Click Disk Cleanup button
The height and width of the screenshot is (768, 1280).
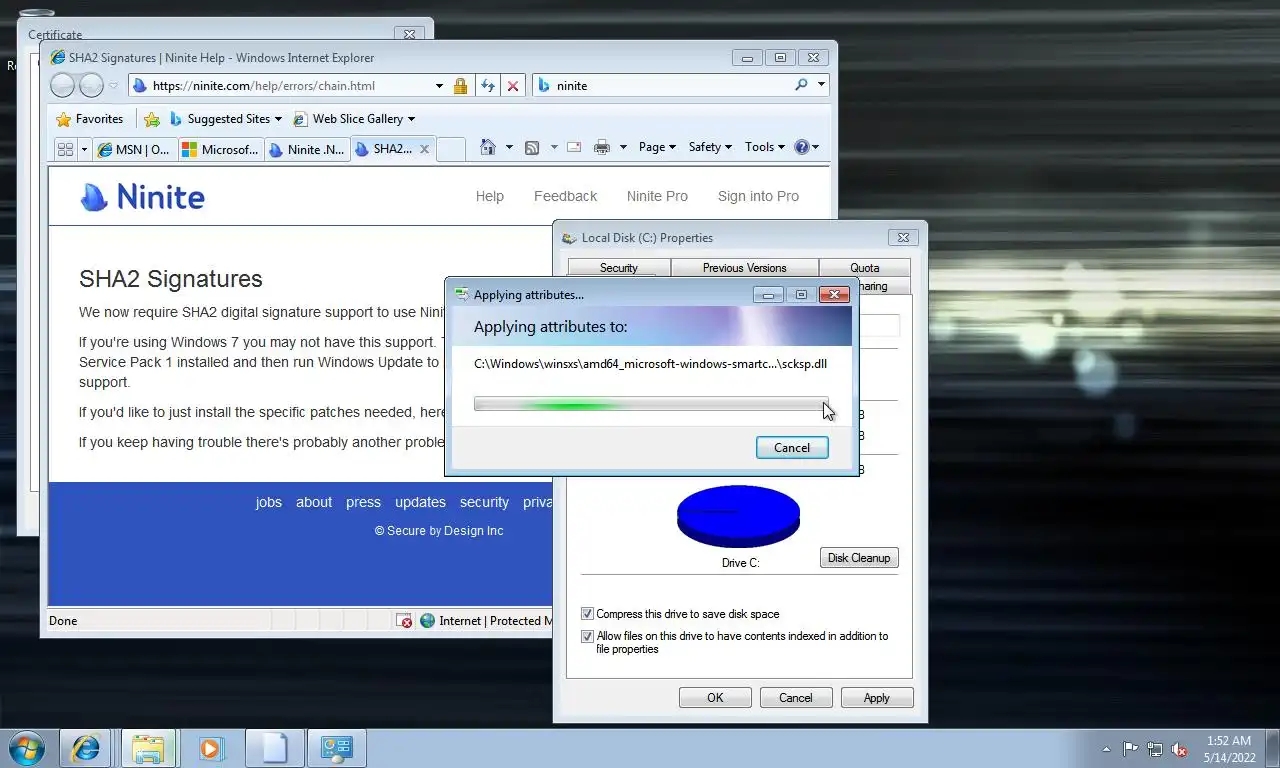859,558
